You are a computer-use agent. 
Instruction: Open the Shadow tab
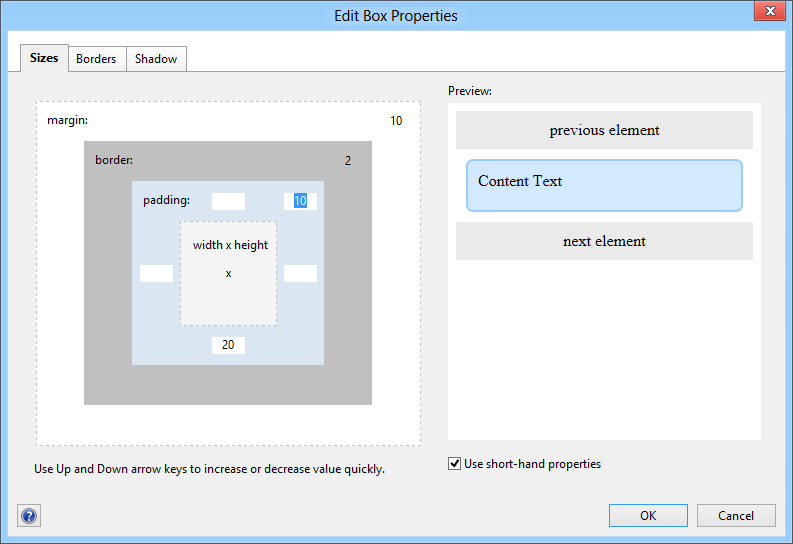[156, 59]
